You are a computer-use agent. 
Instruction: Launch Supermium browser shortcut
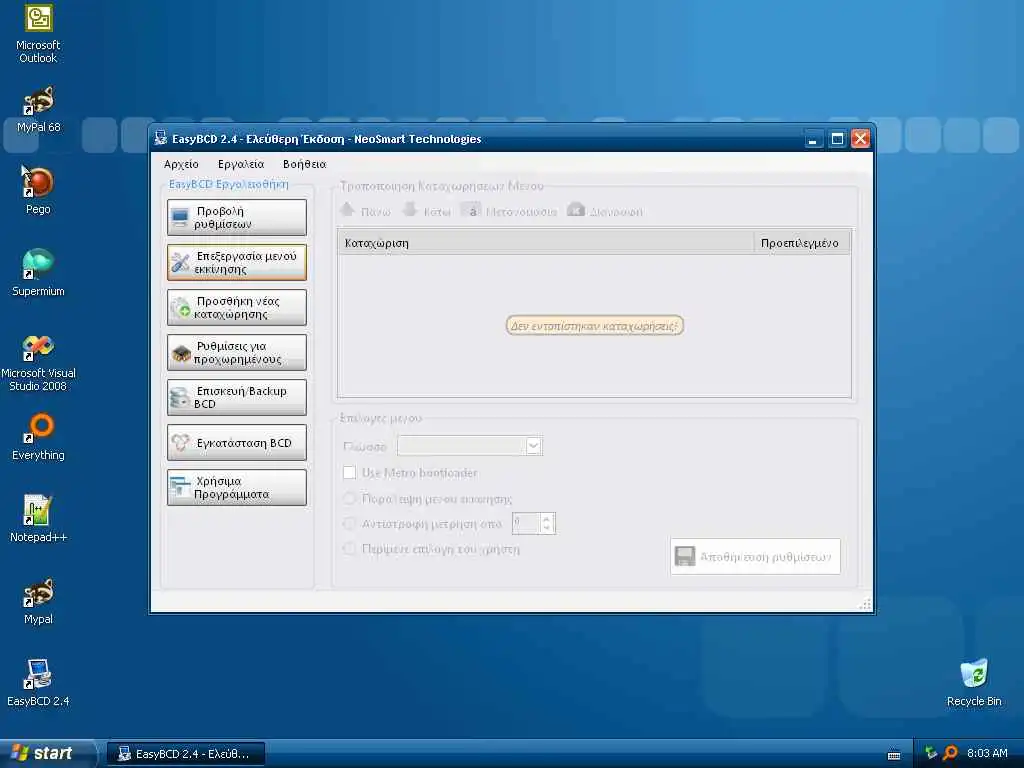38,273
